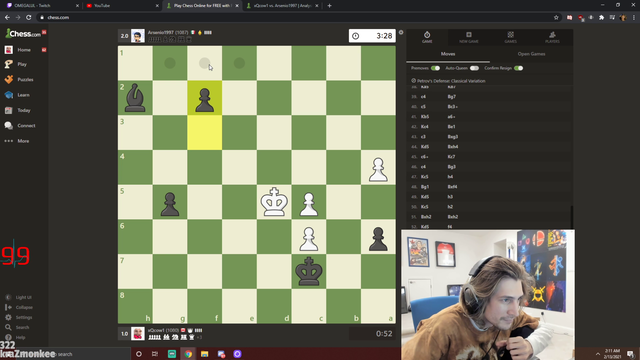This screenshot has height=360, width=640.
Task: Open the Help link in the sidebar
Action: 20,337
